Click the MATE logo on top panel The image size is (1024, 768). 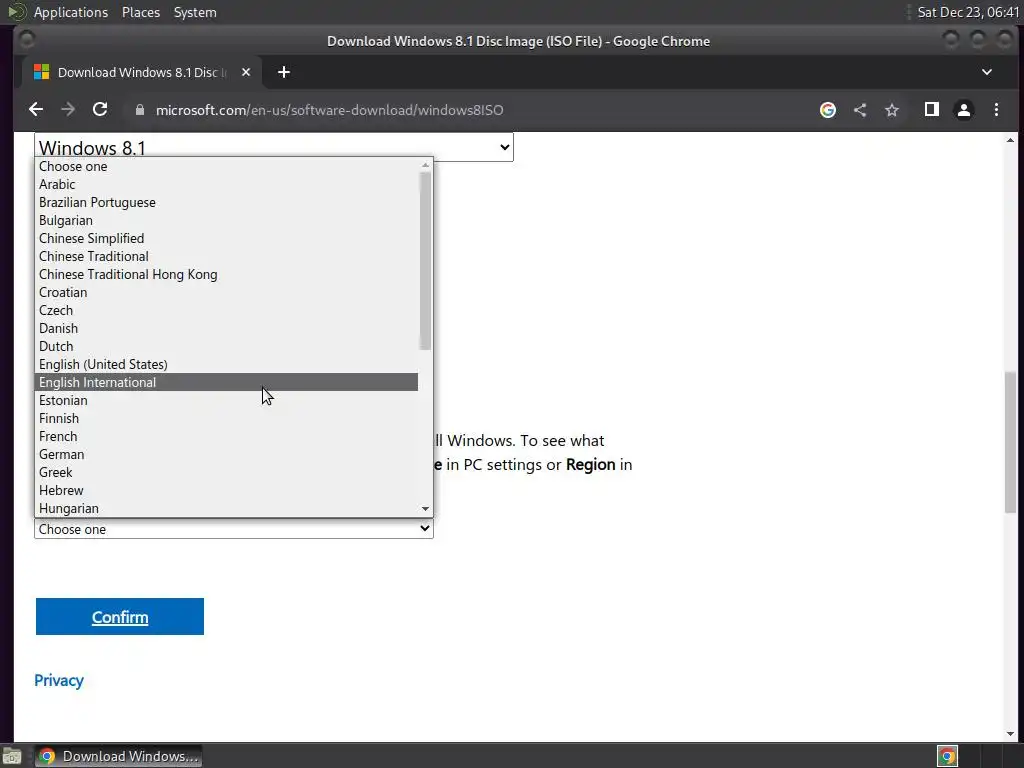(16, 12)
